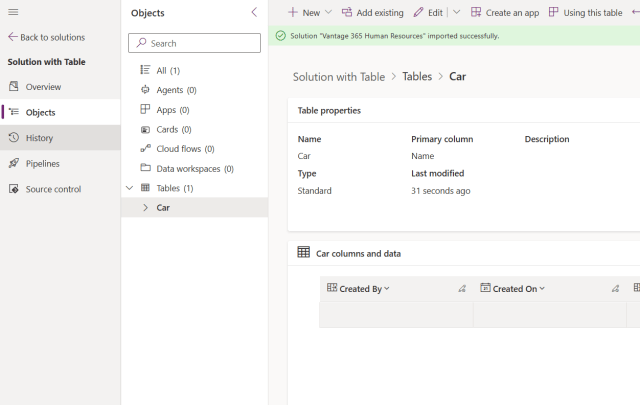Click the Pipelines rocket icon
640x405 pixels.
(x=13, y=163)
